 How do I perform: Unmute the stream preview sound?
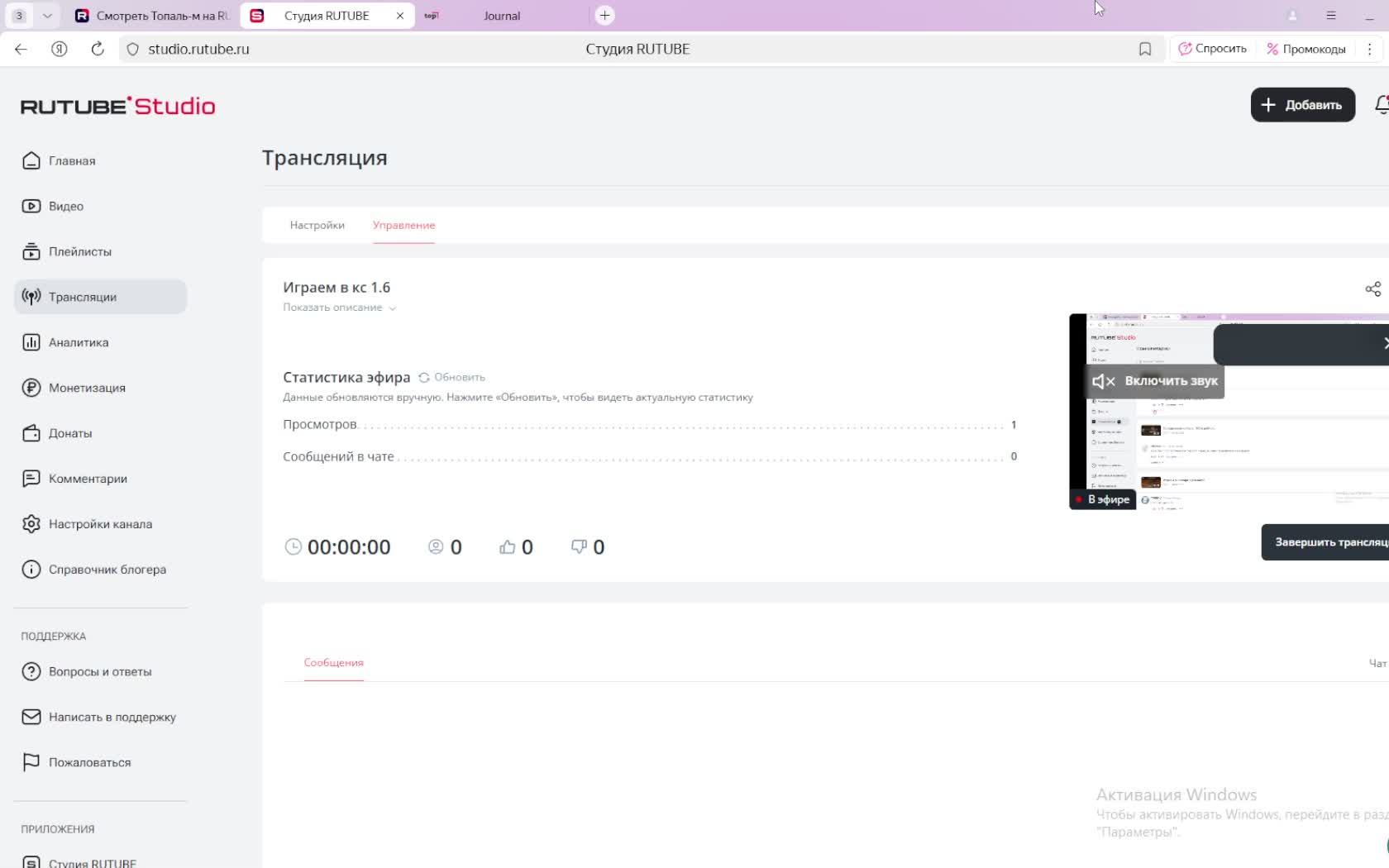pos(1155,381)
